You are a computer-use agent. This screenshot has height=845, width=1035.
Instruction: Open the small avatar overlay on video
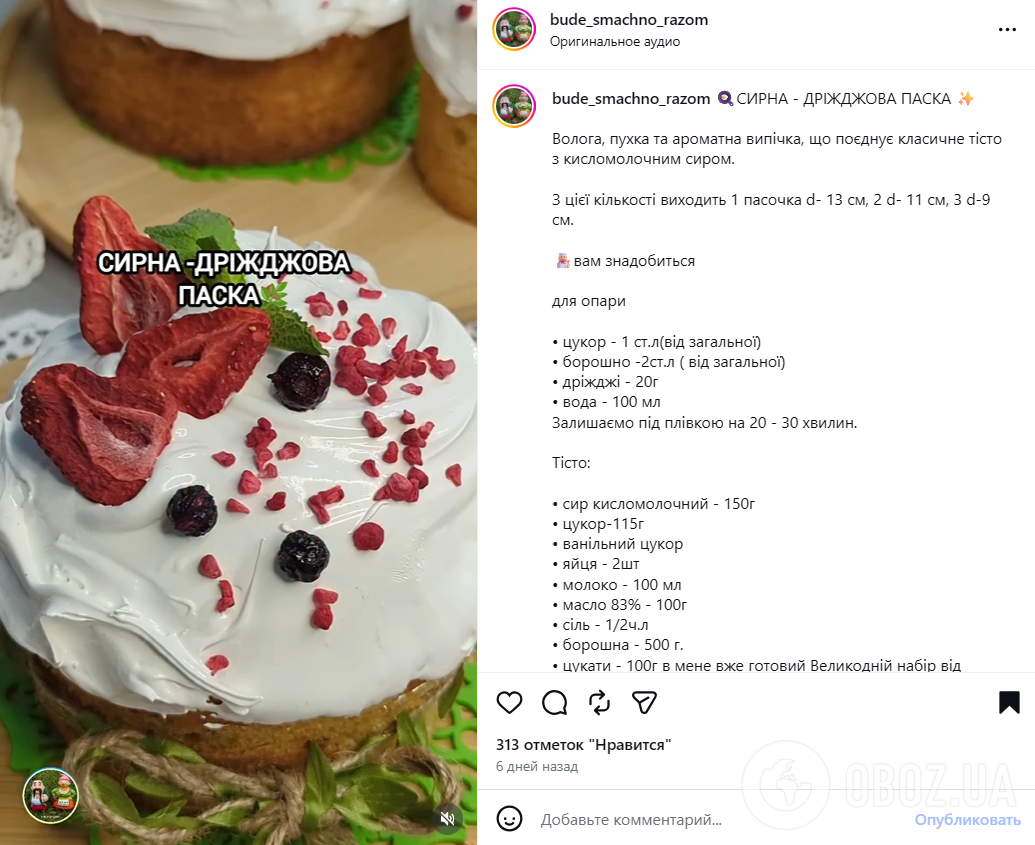click(51, 795)
